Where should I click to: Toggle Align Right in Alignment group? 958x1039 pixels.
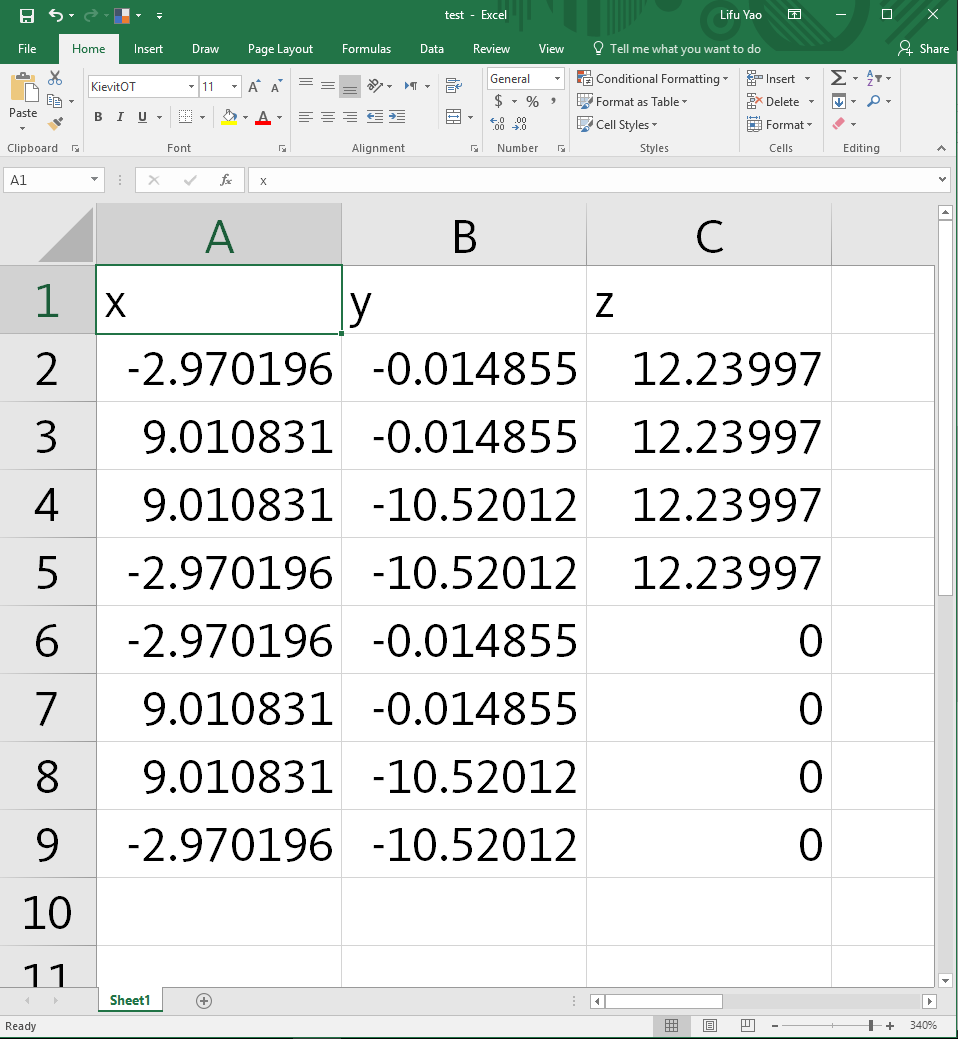pos(350,117)
